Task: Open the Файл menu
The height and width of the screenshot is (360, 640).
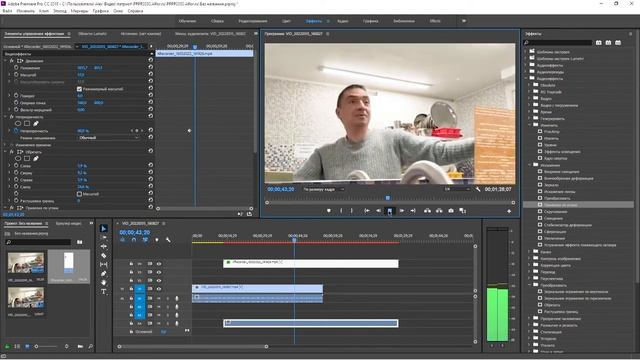Action: 7,11
